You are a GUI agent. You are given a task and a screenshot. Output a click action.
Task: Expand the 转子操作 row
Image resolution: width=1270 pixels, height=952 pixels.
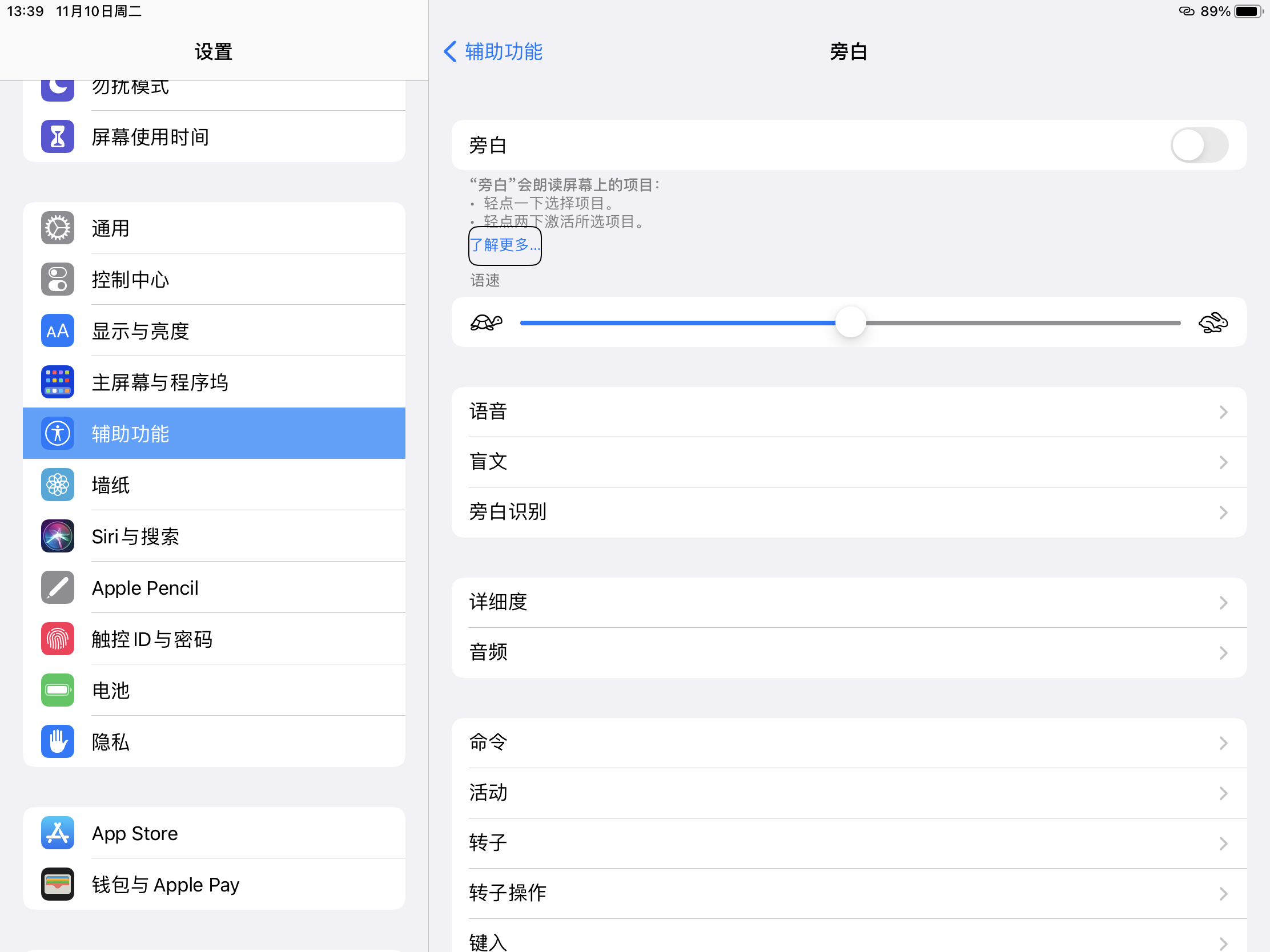(849, 893)
